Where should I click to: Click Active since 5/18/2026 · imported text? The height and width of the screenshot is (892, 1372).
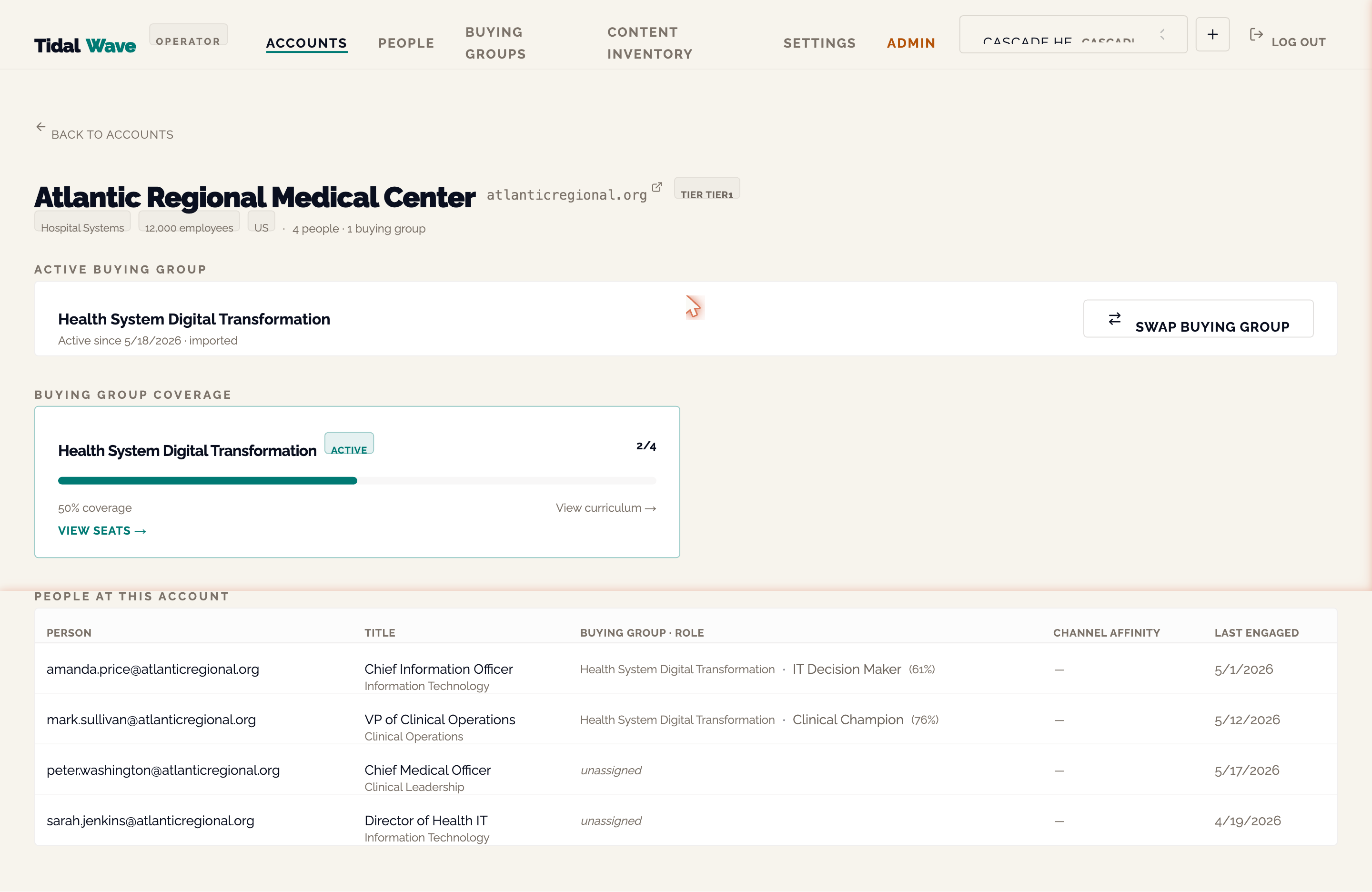click(148, 340)
